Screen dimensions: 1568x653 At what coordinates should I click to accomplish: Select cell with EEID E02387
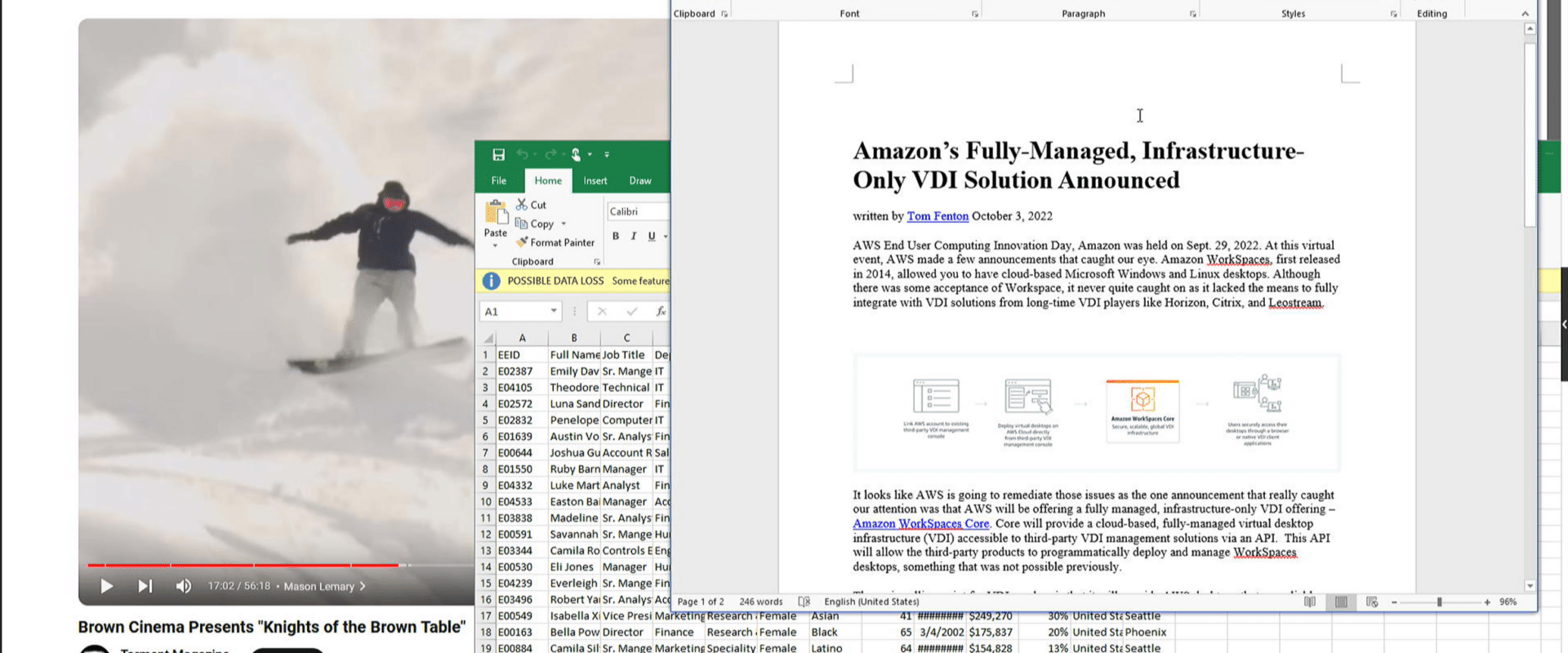522,371
